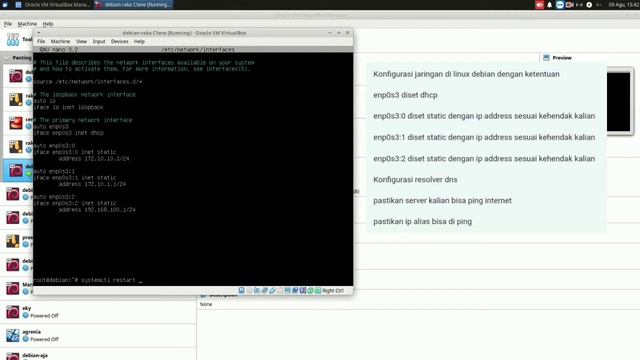Screen dimensions: 640x360
Task: Click the 'systemctl restart' command prompt line
Action: coord(87,280)
